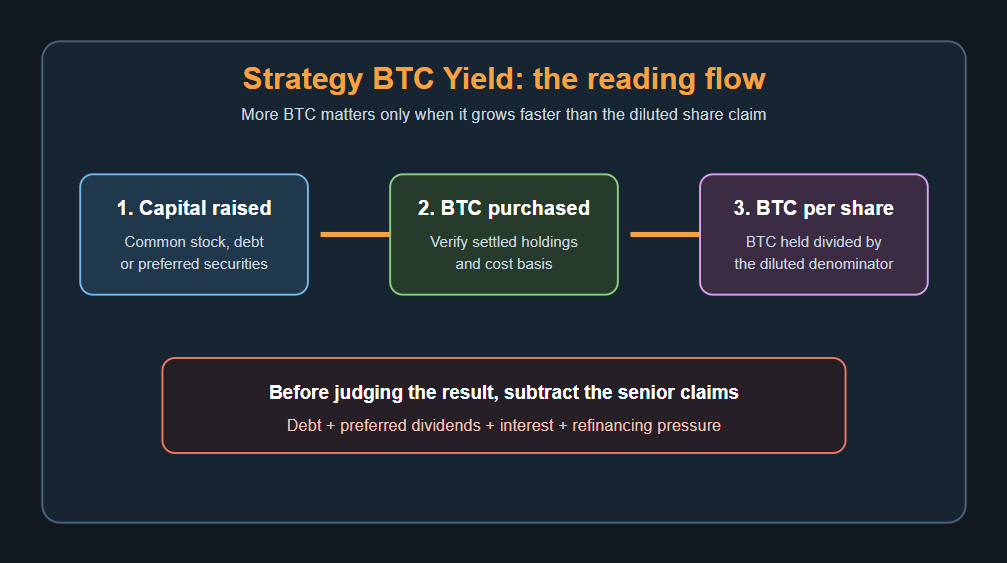1007x563 pixels.
Task: Click 'the diluted denominator' line
Action: pyautogui.click(x=814, y=264)
